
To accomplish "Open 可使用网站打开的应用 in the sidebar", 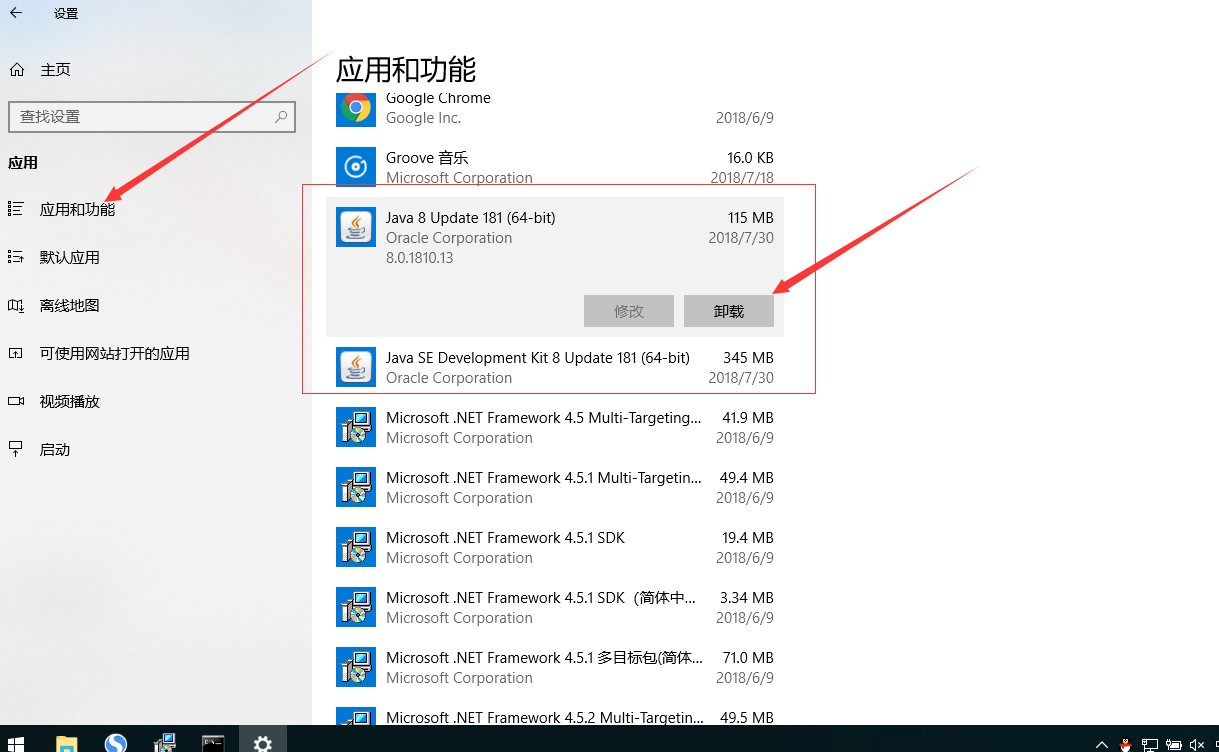I will point(98,354).
